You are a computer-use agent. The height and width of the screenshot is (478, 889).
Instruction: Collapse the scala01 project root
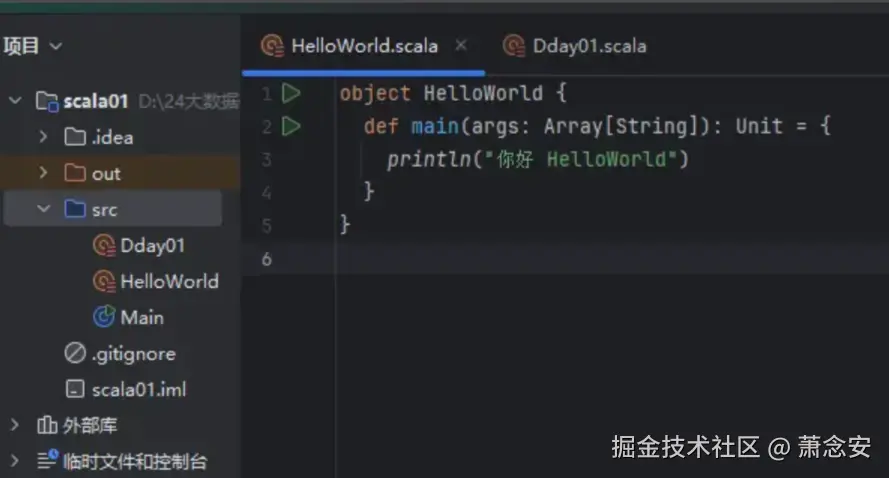pos(15,101)
